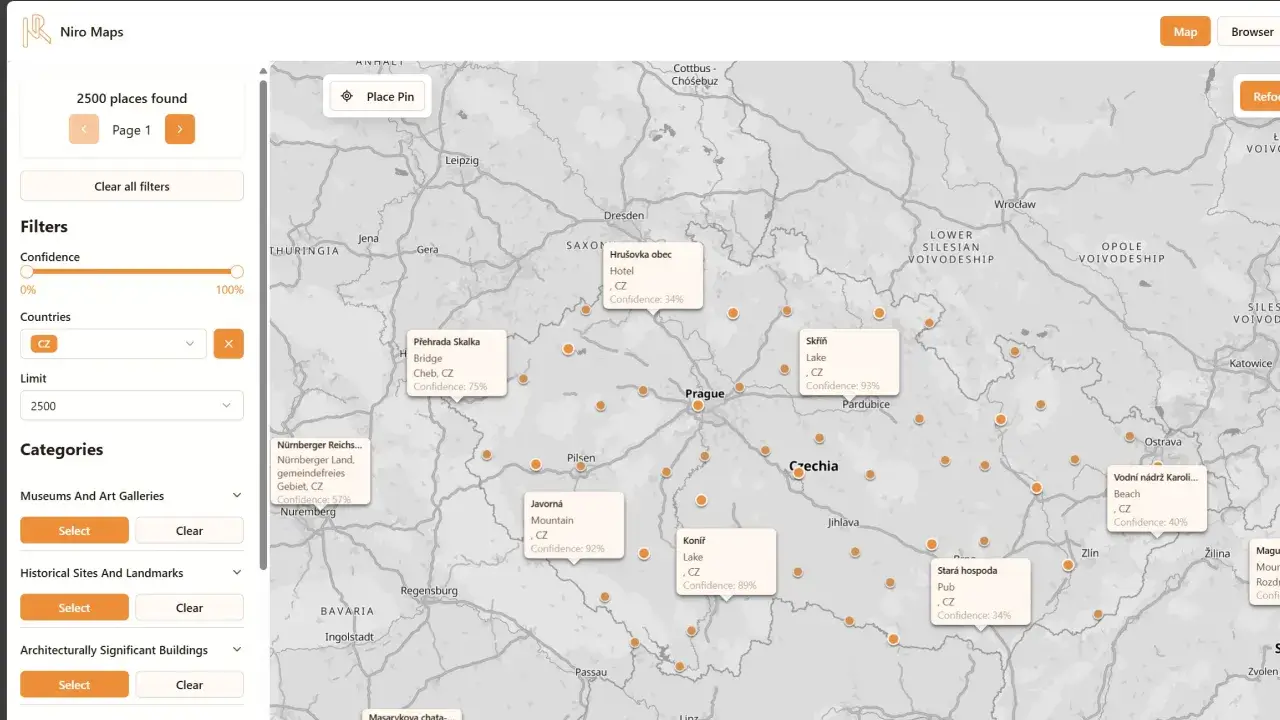This screenshot has width=1280, height=720.
Task: Clear Architecturally Significant Buildings selection
Action: [189, 684]
